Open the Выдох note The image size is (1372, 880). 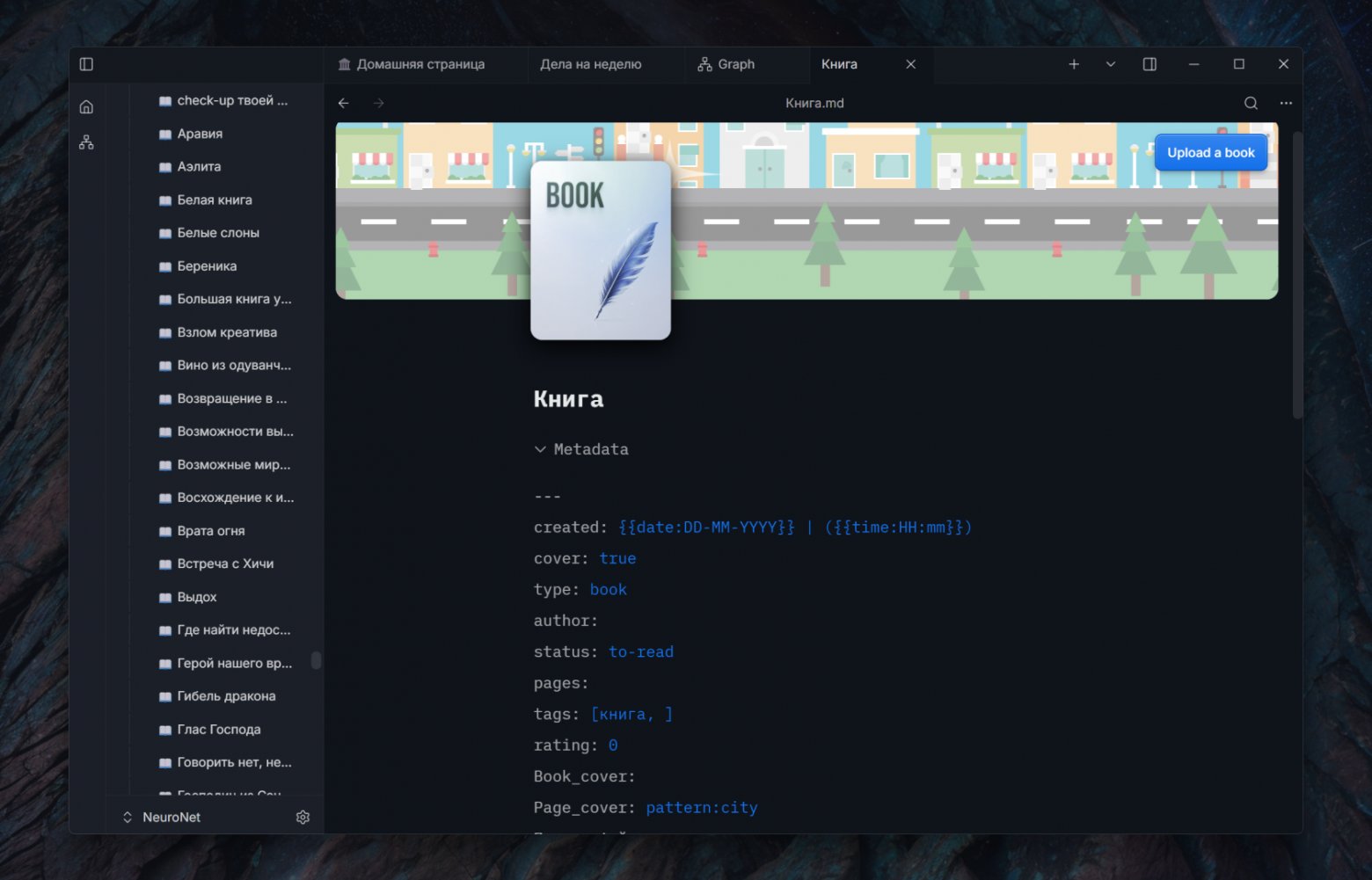point(197,597)
